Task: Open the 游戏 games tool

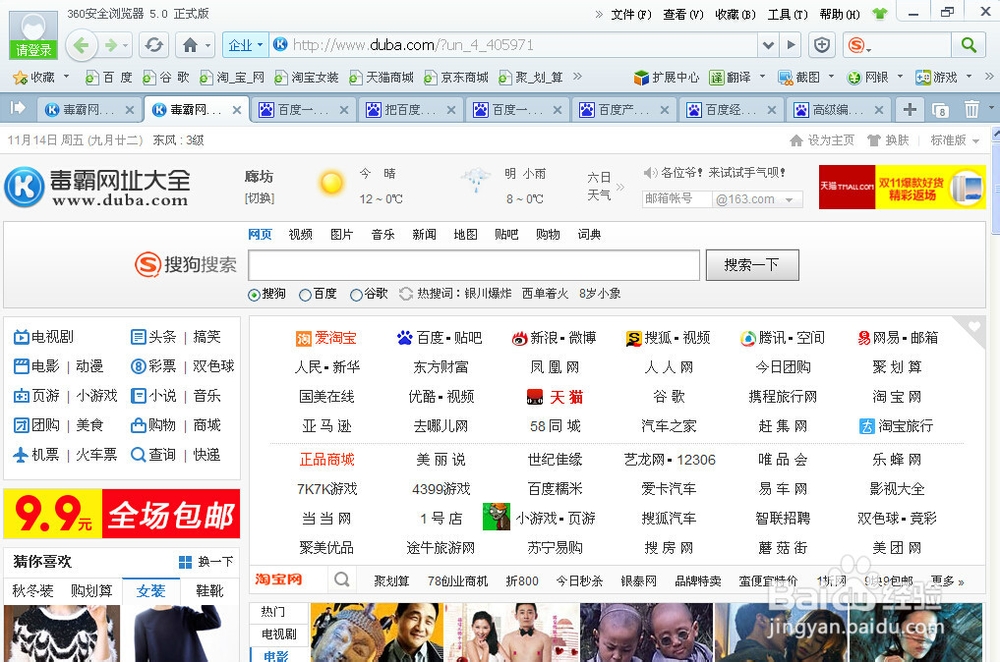Action: [936, 78]
